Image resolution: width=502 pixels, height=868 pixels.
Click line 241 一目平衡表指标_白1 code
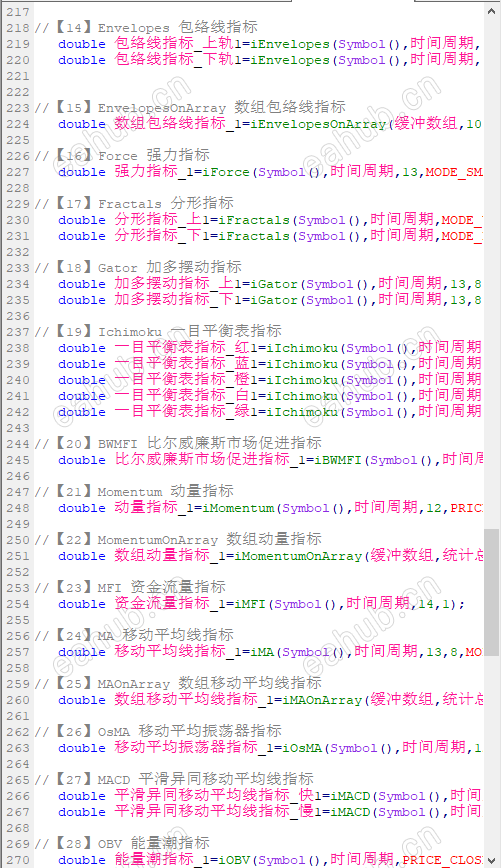pyautogui.click(x=270, y=396)
